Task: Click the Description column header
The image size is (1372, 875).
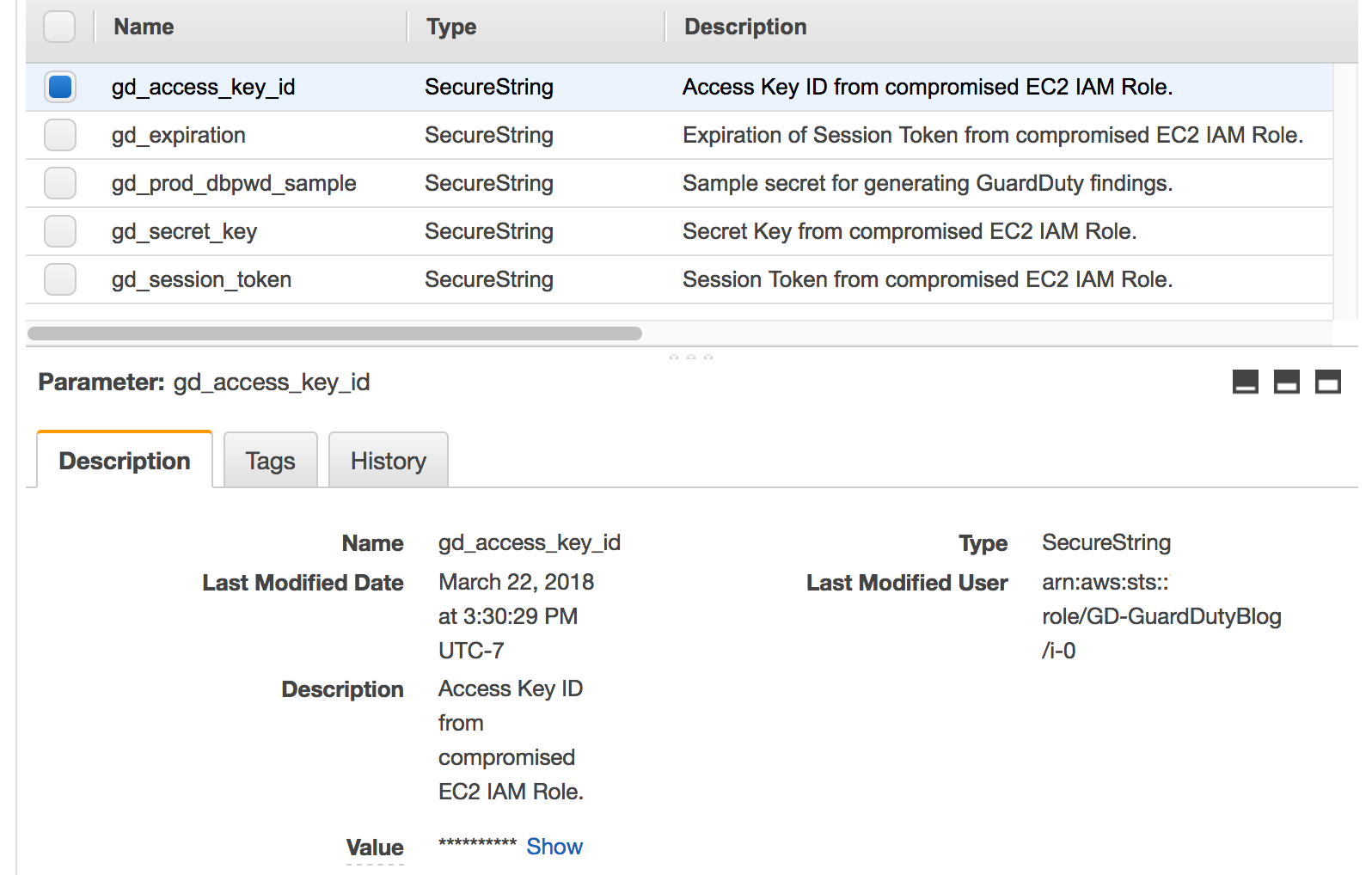Action: tap(745, 27)
